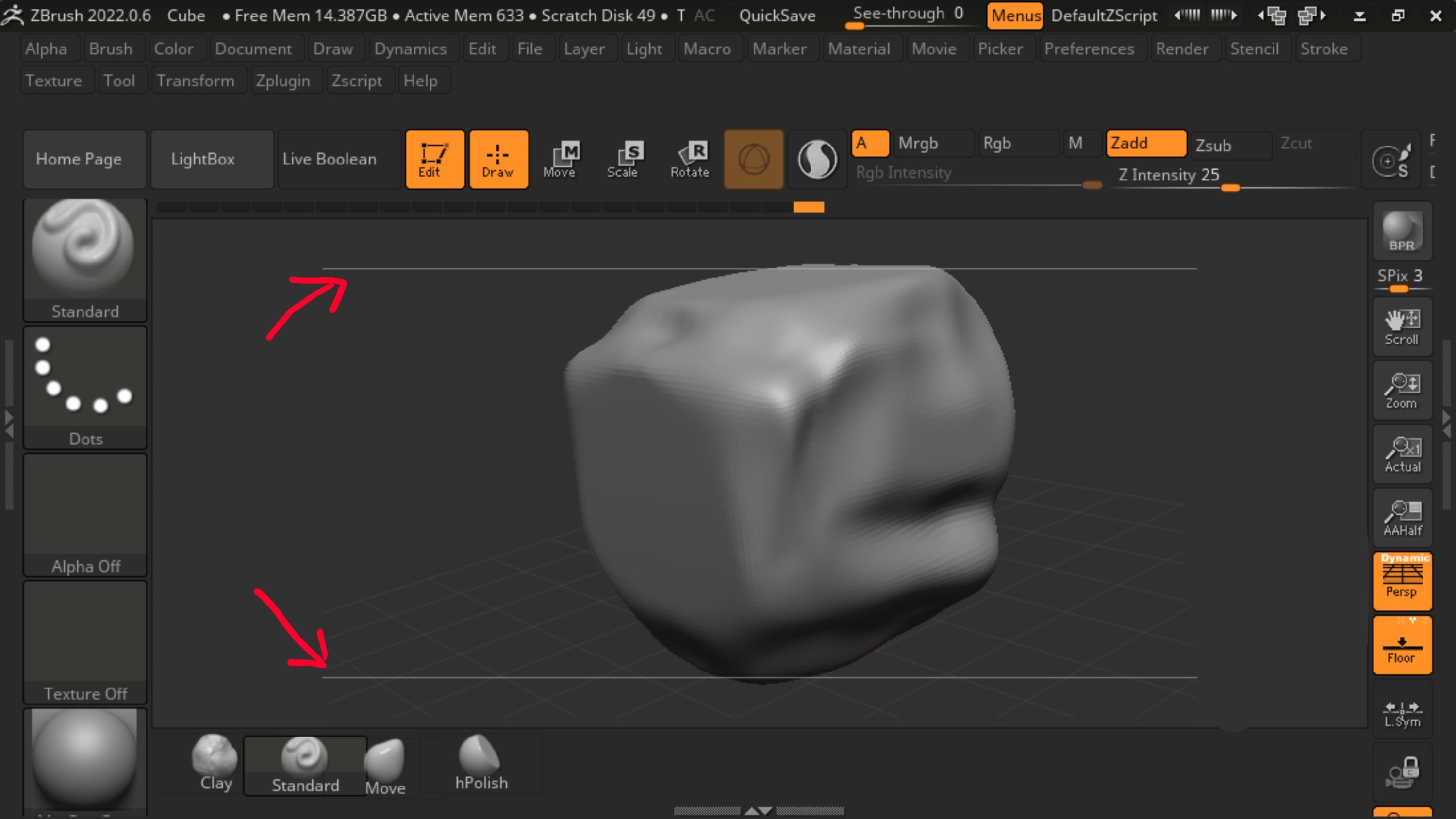Open the Standard brush picker thumbnail

(x=85, y=259)
